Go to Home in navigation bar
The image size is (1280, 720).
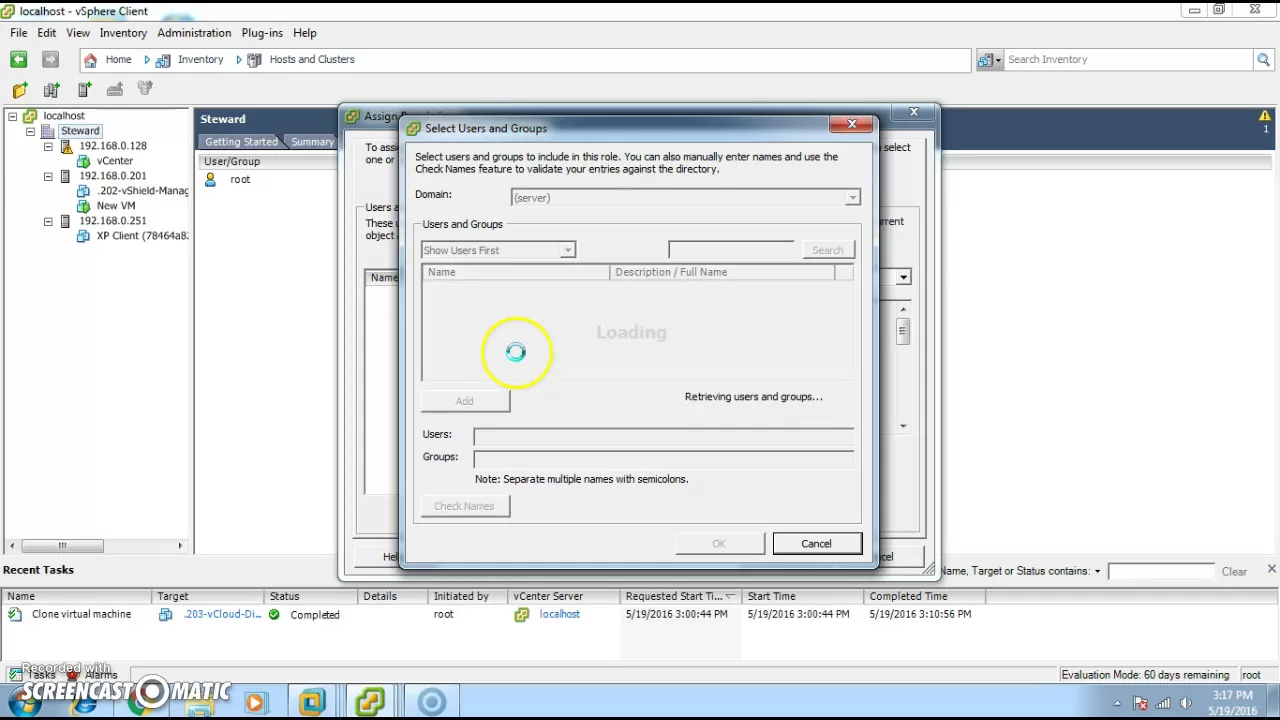point(108,60)
